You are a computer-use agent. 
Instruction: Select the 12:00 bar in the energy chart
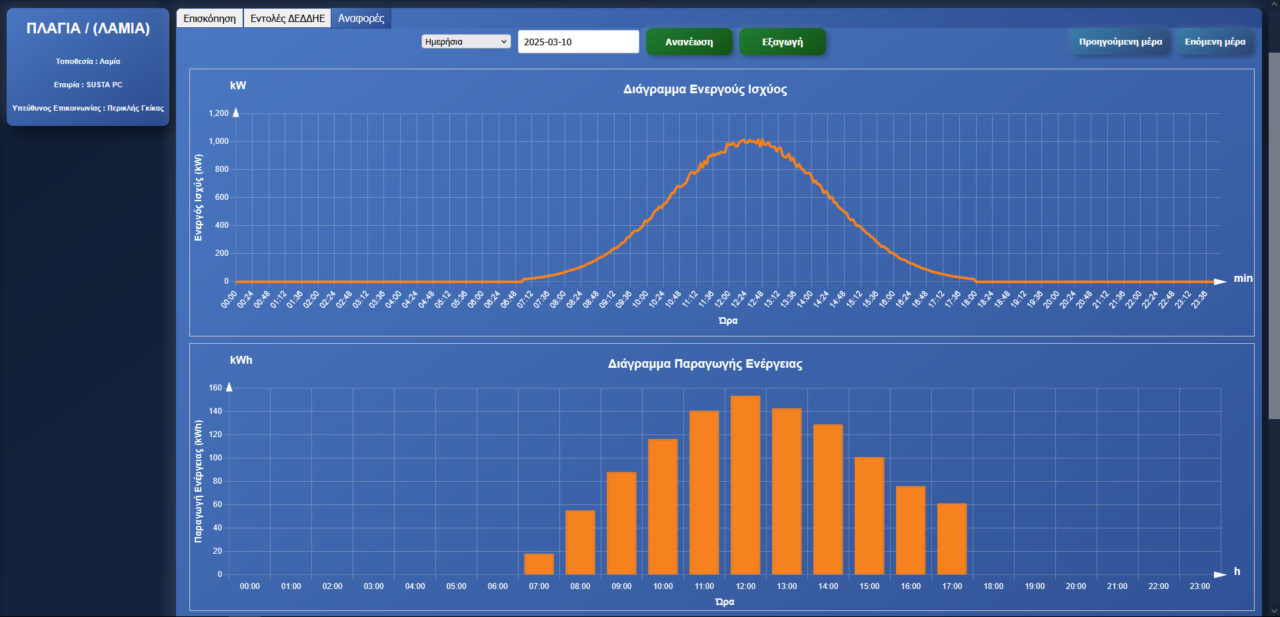click(x=745, y=485)
